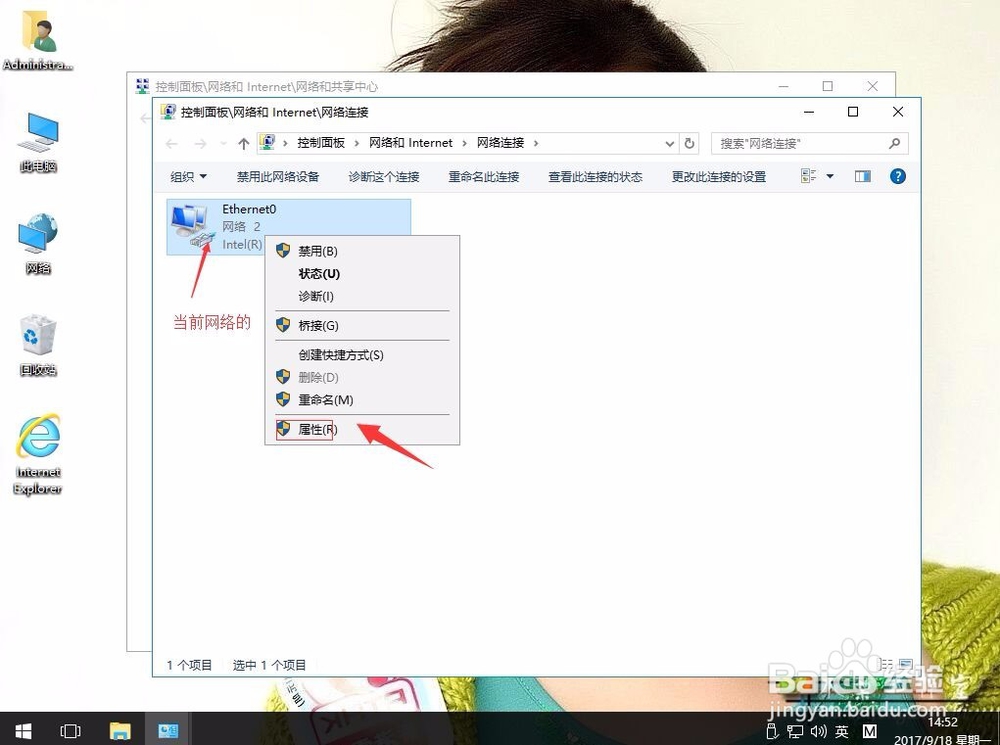Go back in network connections window
Viewport: 1000px width, 745px height.
coord(172,144)
